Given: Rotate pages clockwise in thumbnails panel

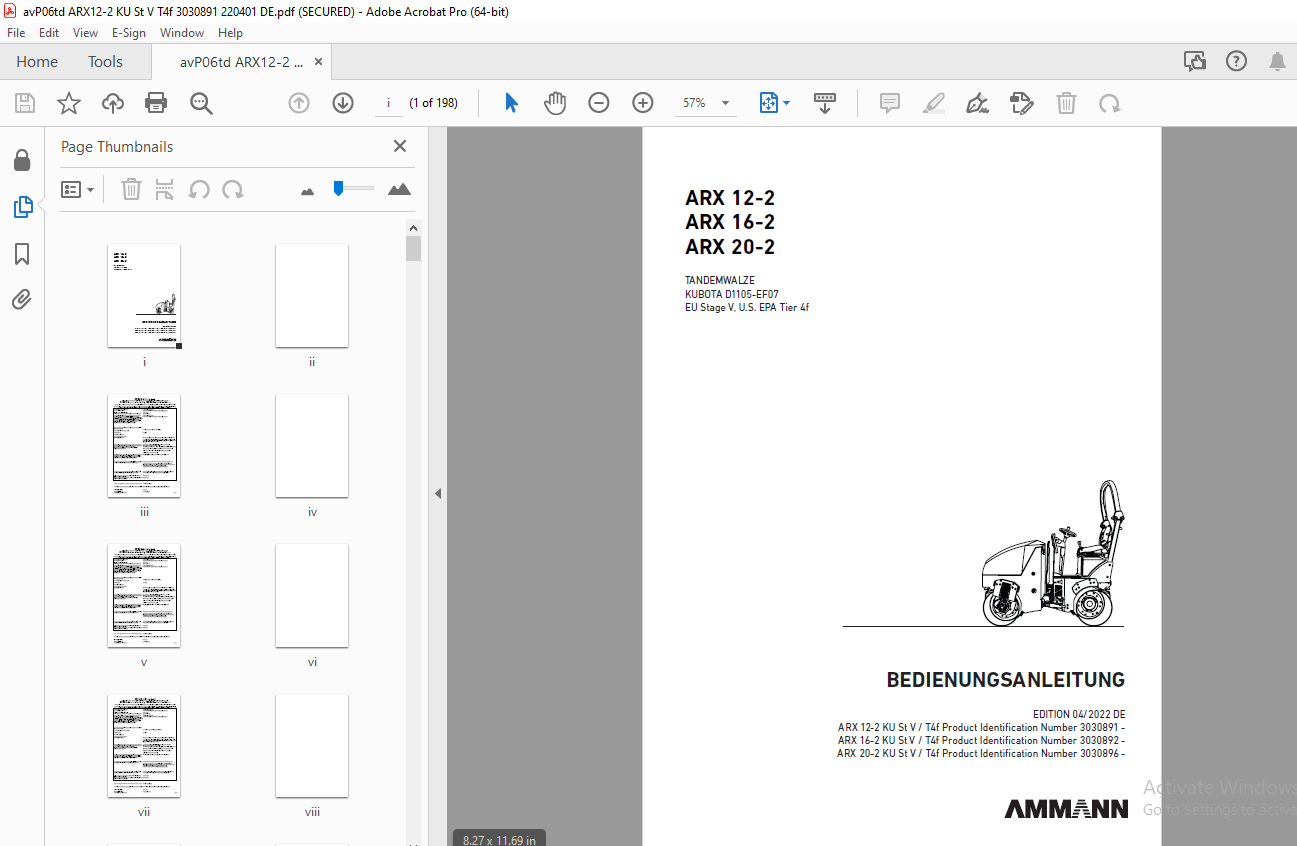Looking at the screenshot, I should pyautogui.click(x=233, y=189).
